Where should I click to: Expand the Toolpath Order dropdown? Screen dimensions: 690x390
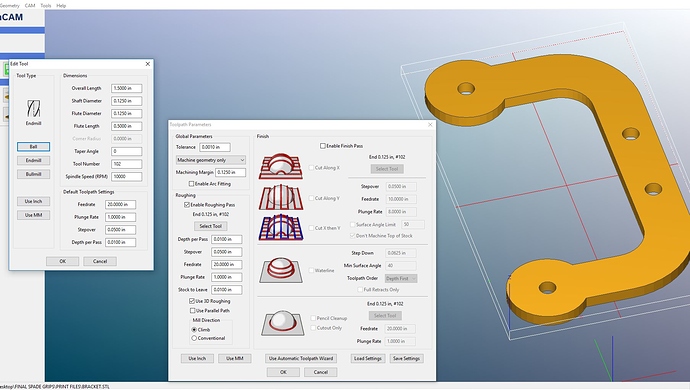tap(401, 278)
